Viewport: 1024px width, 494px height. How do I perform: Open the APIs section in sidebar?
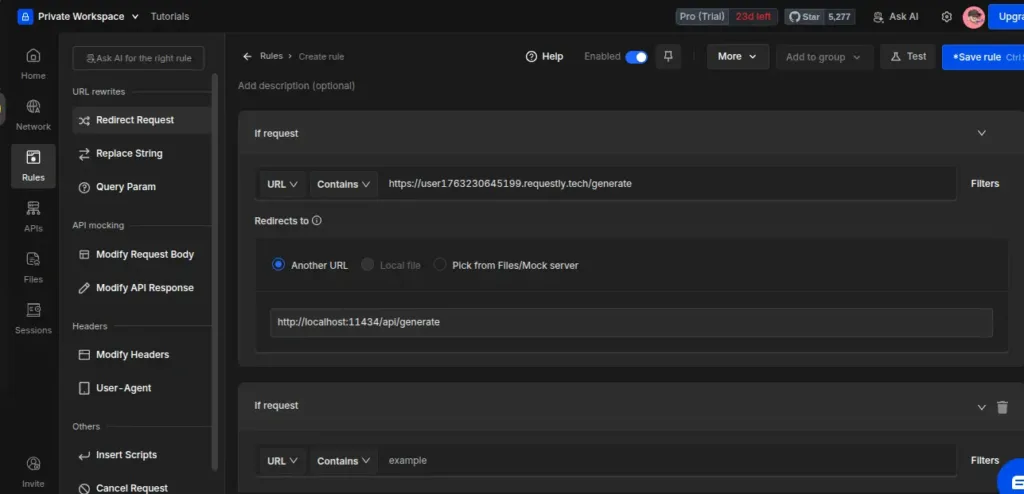pyautogui.click(x=33, y=214)
